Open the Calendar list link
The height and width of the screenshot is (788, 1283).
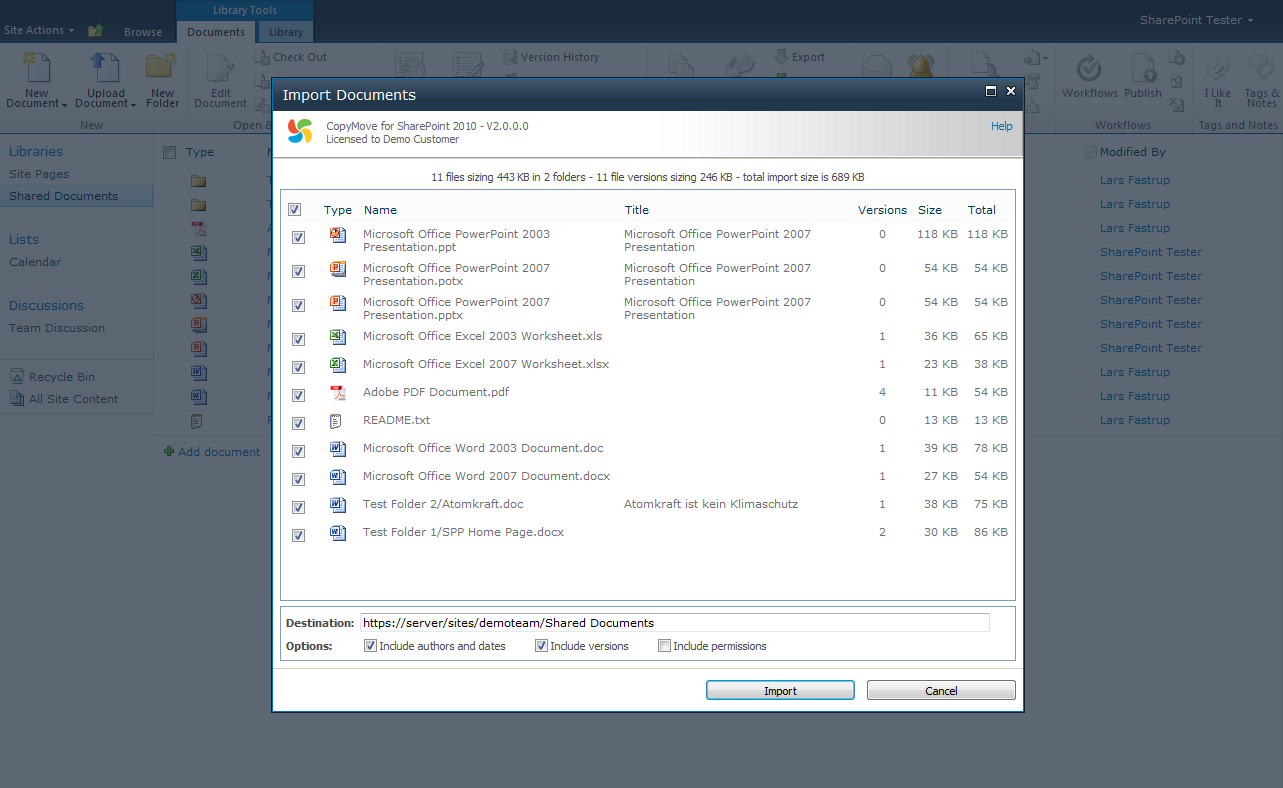pos(35,262)
